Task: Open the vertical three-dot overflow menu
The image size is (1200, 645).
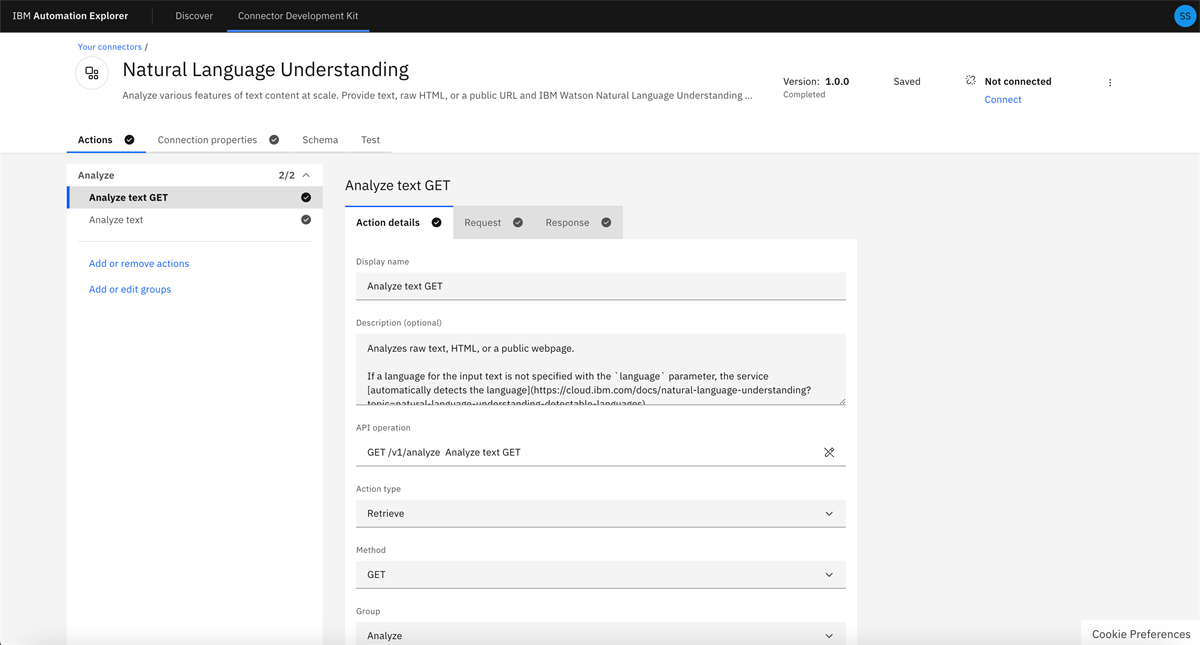Action: click(1110, 83)
